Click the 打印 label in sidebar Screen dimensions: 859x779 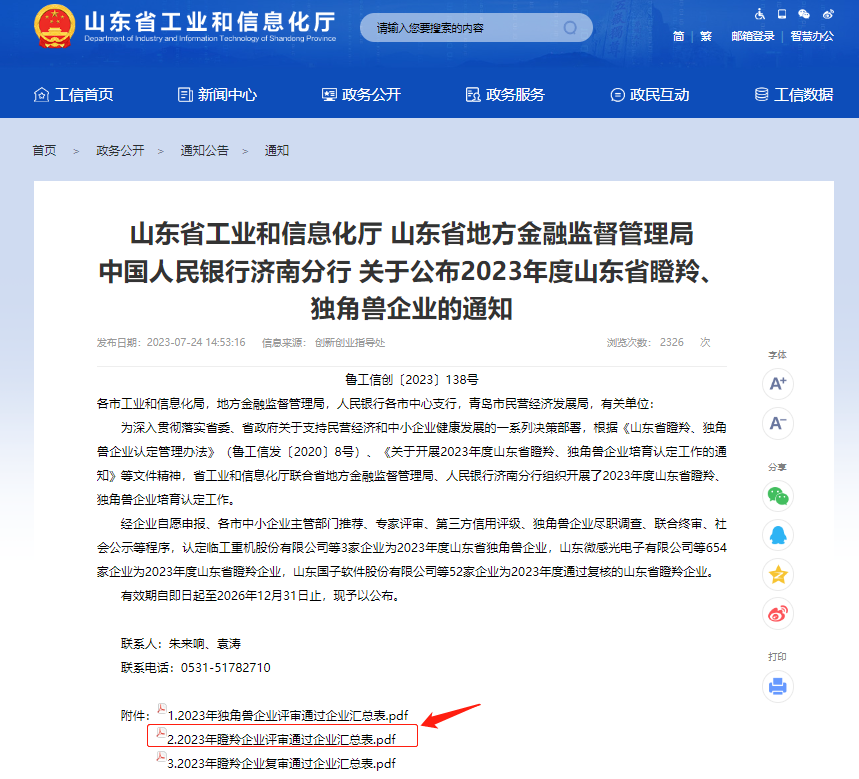point(777,657)
